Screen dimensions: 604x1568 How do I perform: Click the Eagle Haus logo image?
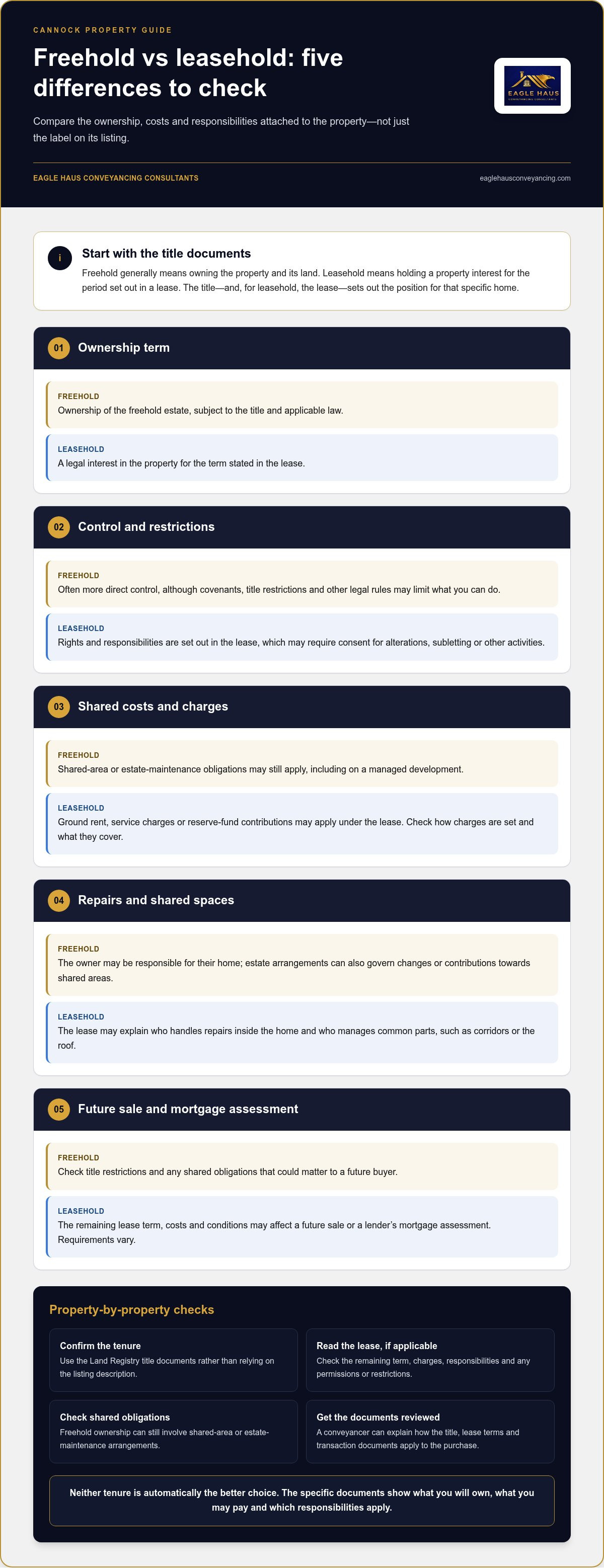(532, 86)
